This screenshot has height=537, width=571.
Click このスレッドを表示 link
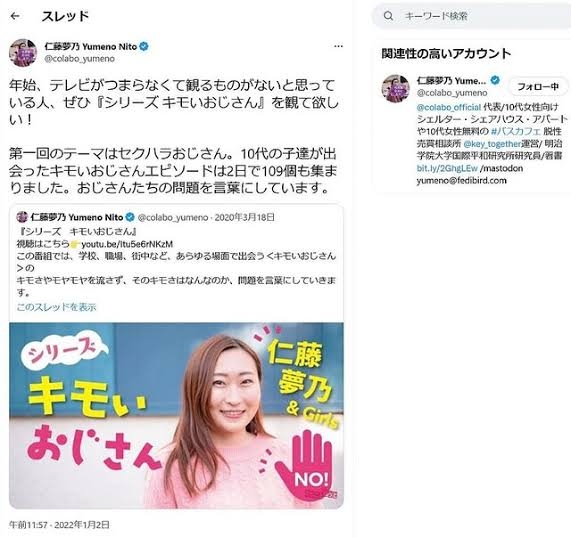point(56,307)
